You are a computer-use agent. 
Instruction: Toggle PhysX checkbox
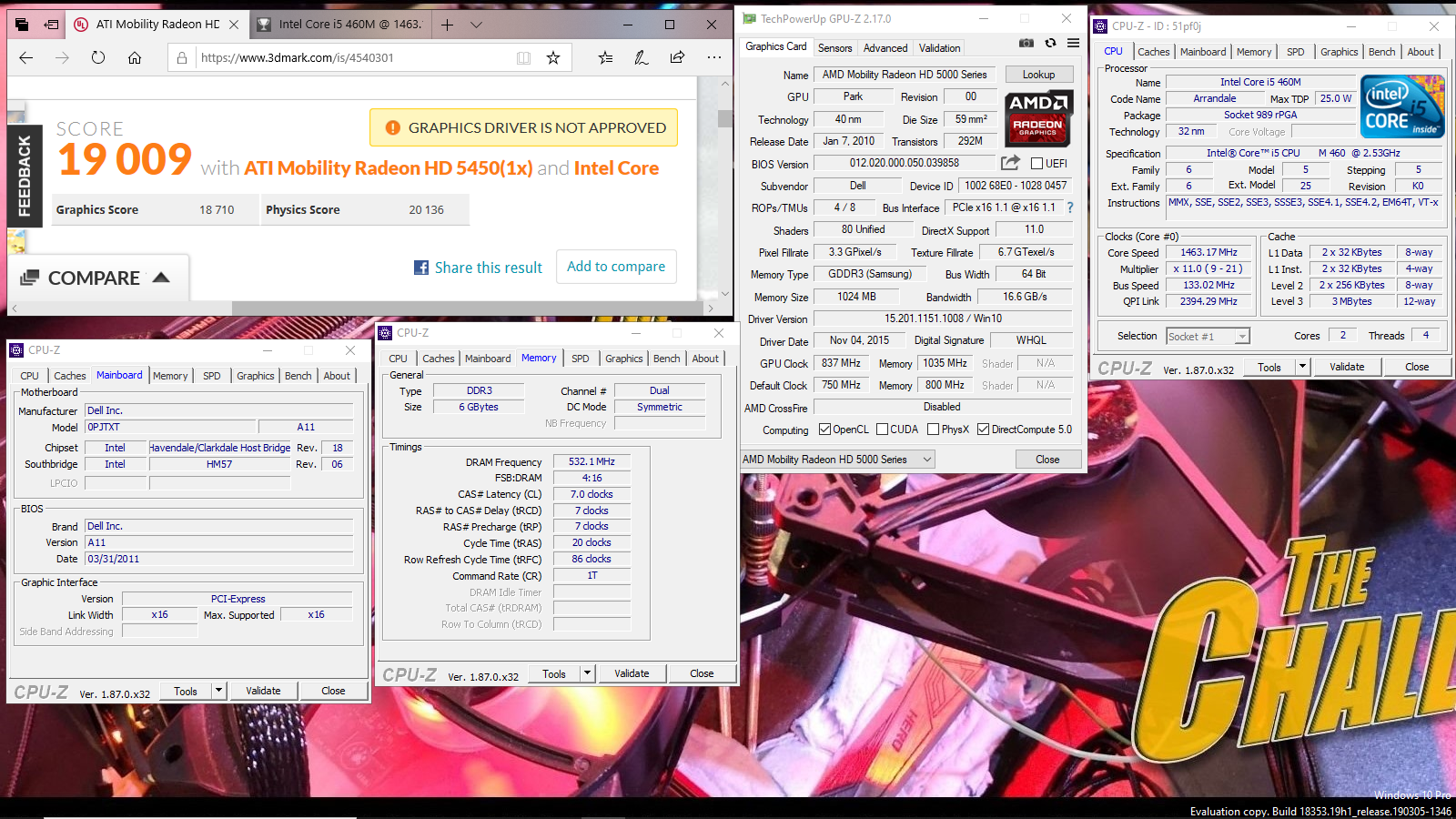click(933, 430)
